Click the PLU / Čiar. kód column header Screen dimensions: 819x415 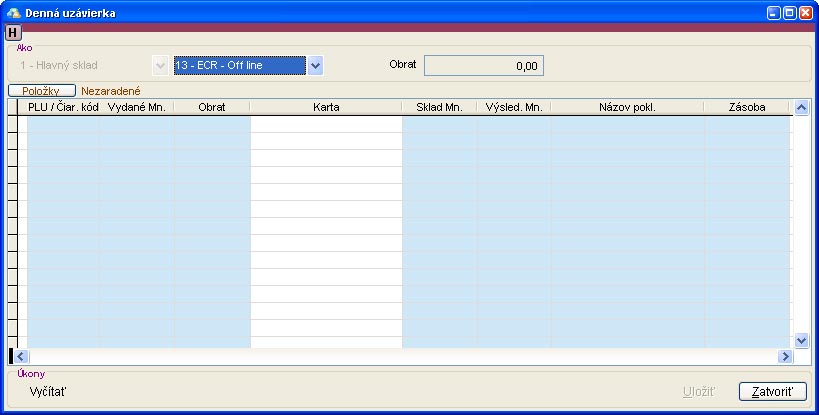(x=63, y=107)
